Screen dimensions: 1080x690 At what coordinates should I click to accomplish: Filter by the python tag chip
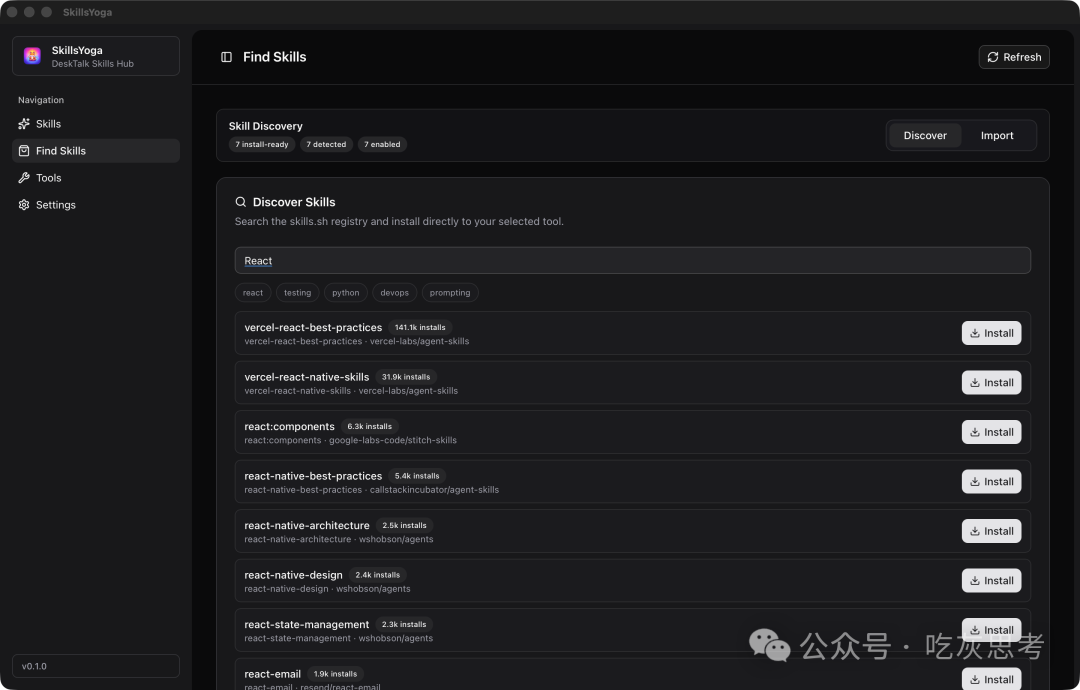pos(346,293)
